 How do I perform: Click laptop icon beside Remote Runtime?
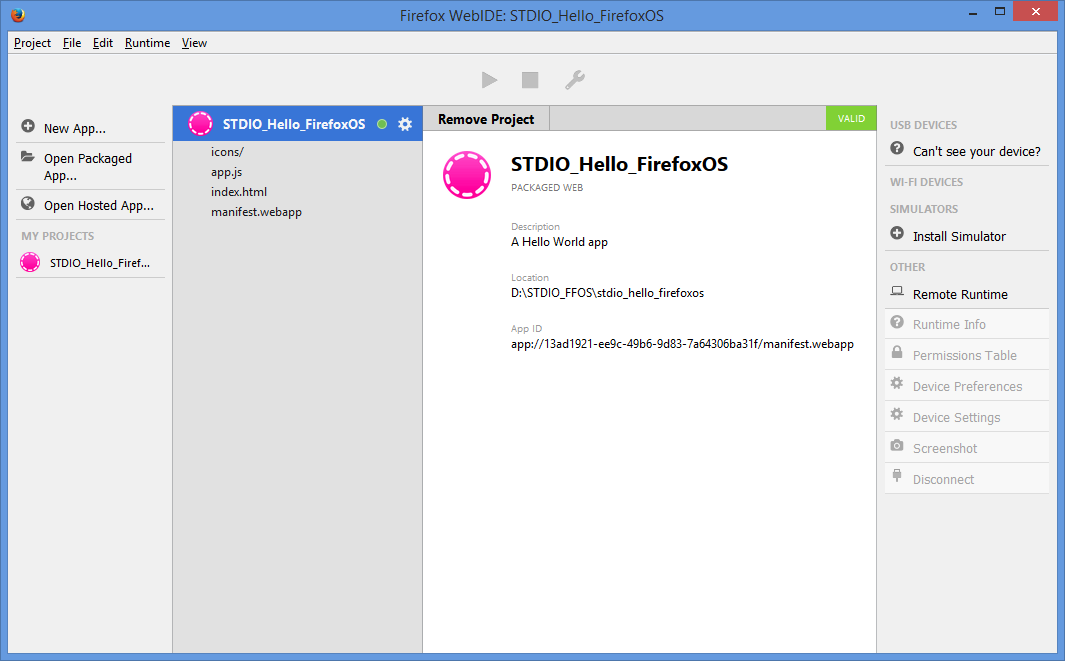[897, 291]
